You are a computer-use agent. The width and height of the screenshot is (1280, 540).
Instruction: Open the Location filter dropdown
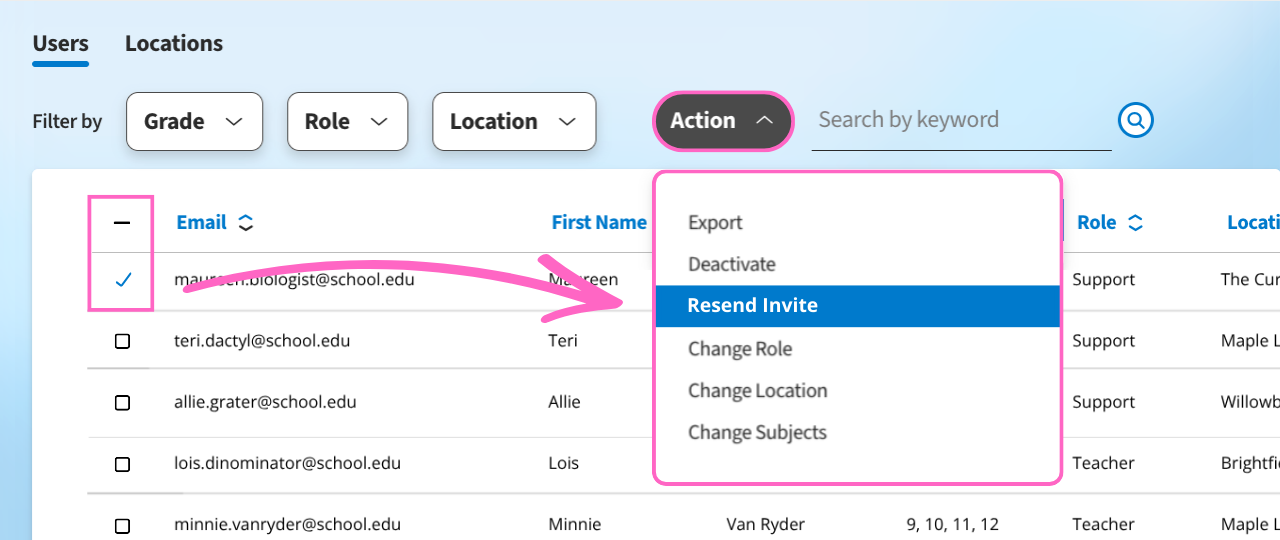point(514,121)
